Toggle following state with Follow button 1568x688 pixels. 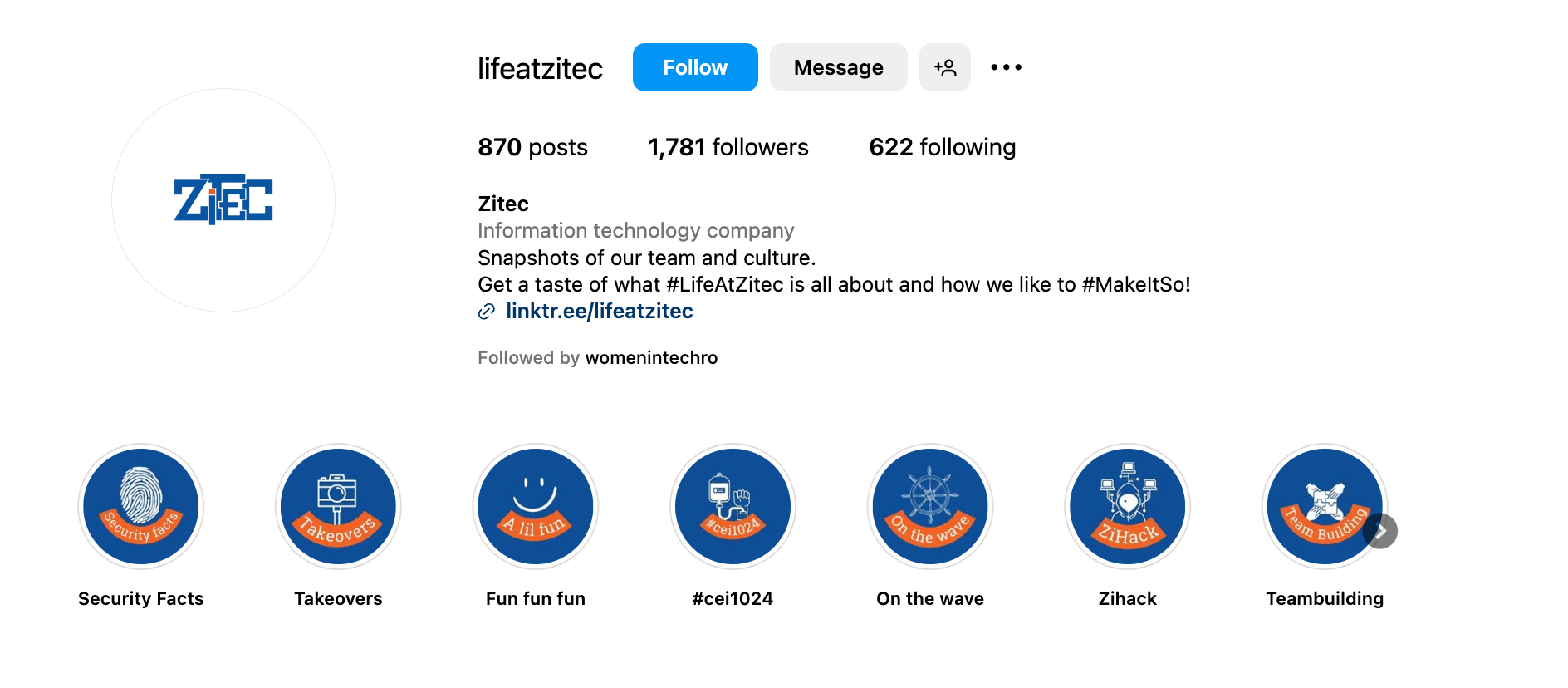[695, 67]
